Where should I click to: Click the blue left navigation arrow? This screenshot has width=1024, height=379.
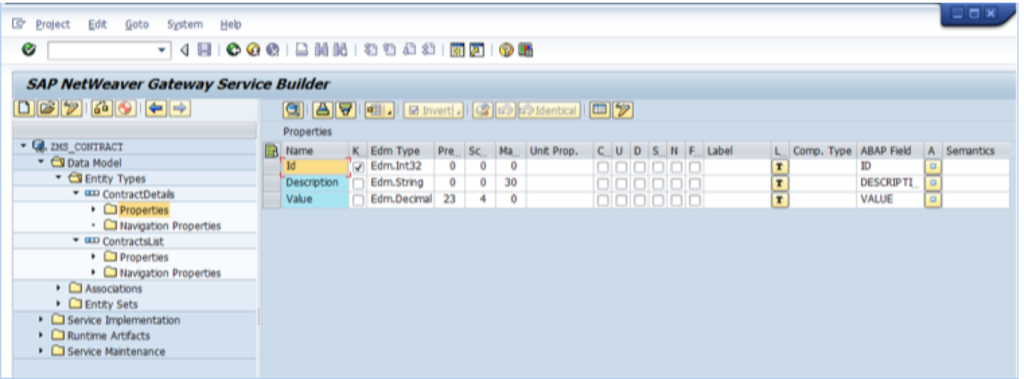(x=155, y=108)
